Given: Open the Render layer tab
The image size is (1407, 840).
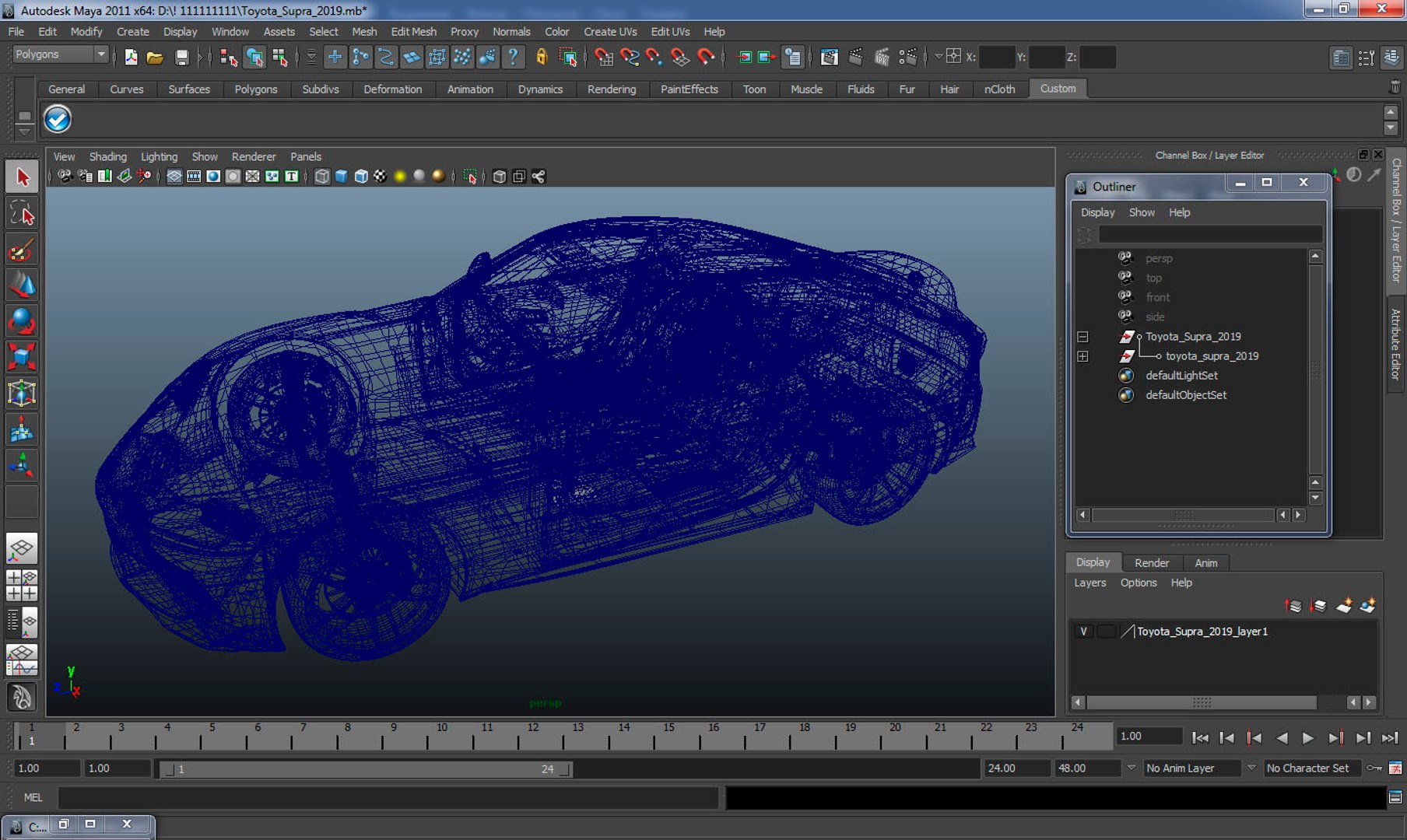Looking at the screenshot, I should [x=1151, y=562].
